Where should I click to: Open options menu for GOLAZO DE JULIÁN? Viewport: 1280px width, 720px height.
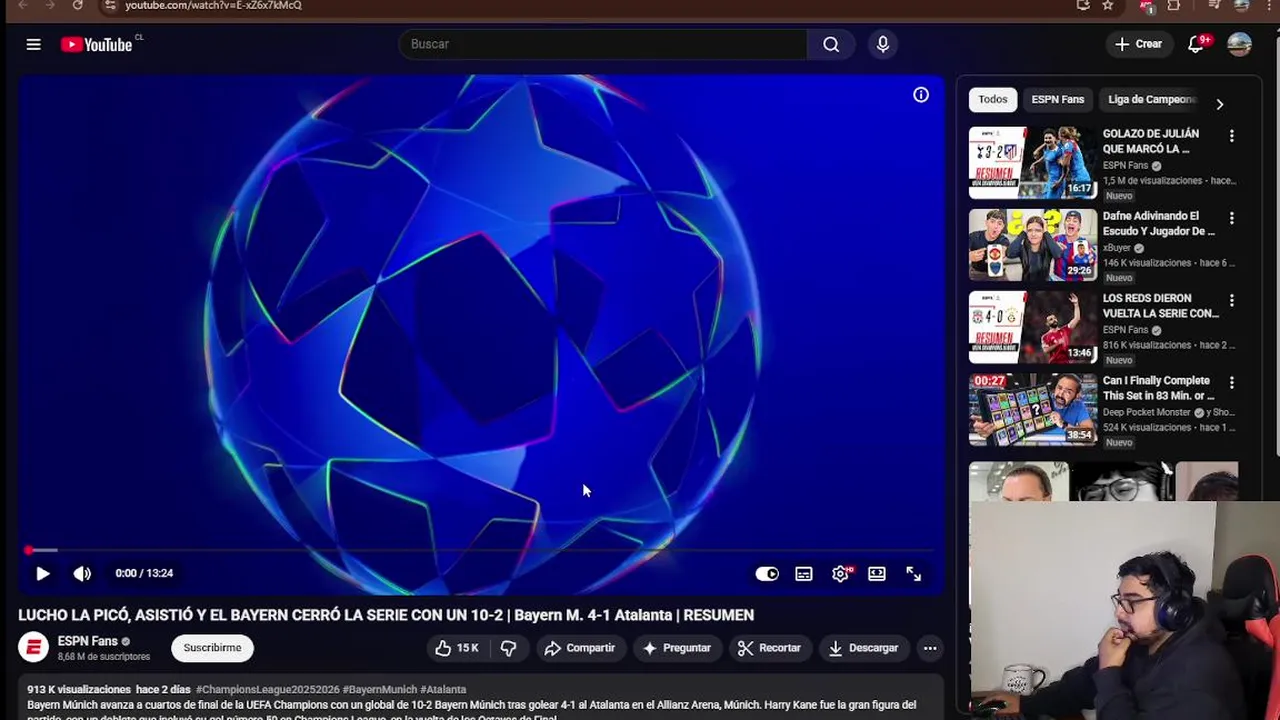[x=1231, y=136]
